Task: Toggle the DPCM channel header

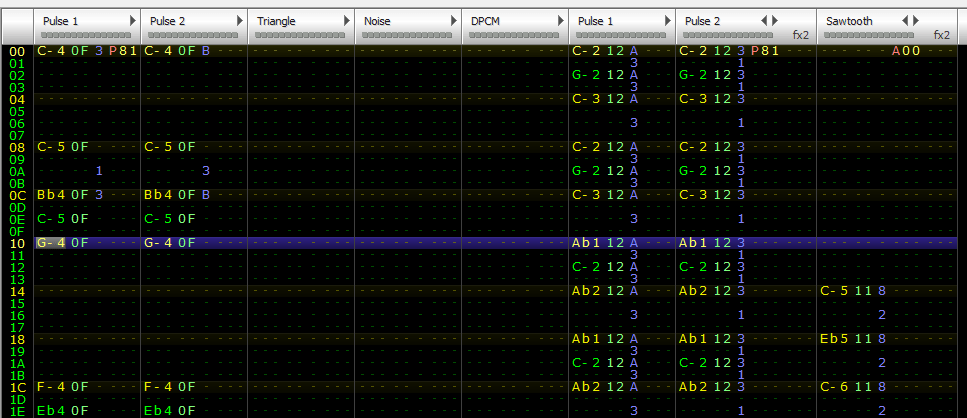Action: coord(485,21)
